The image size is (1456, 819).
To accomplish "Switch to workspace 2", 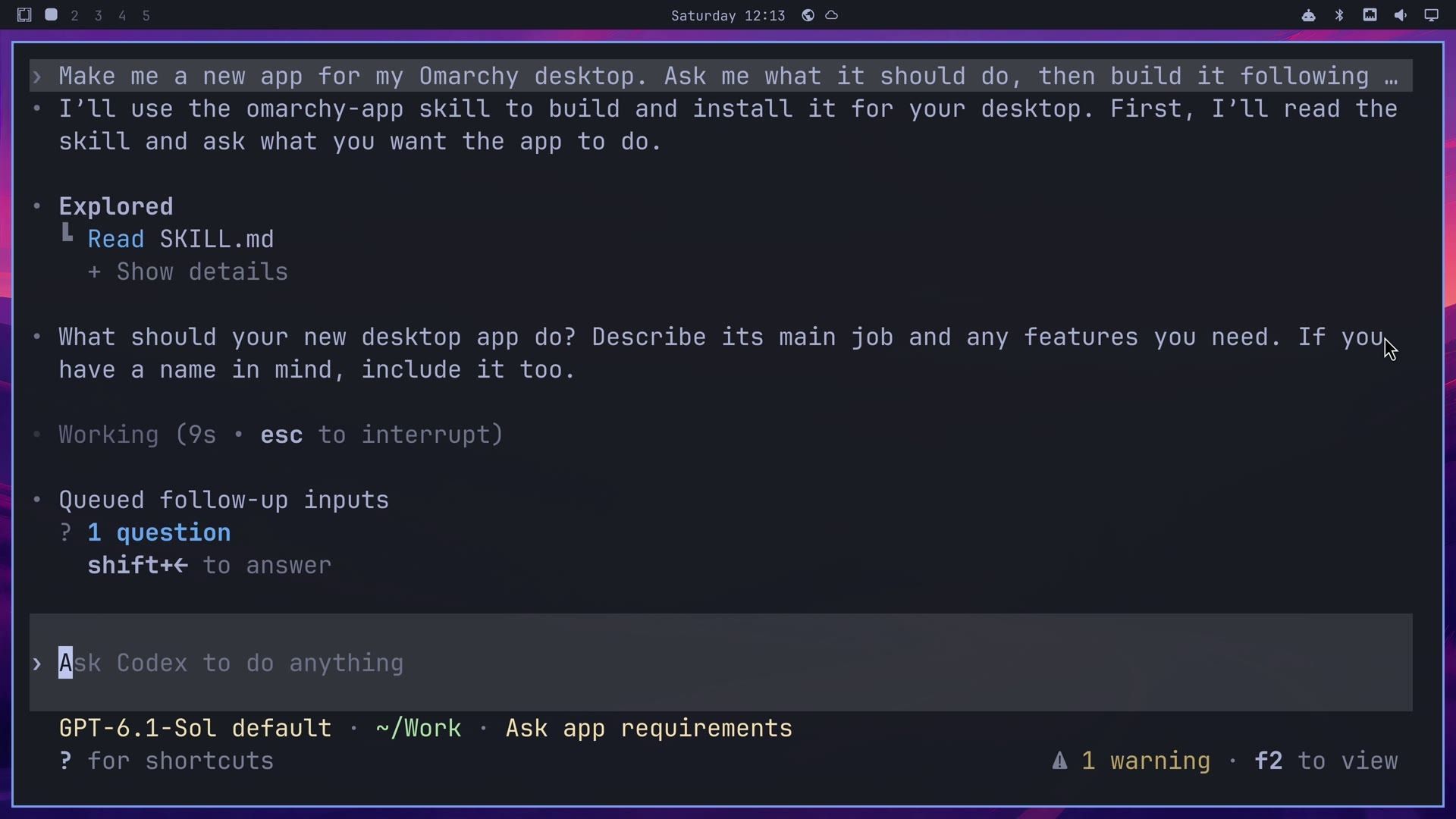I will 74,15.
